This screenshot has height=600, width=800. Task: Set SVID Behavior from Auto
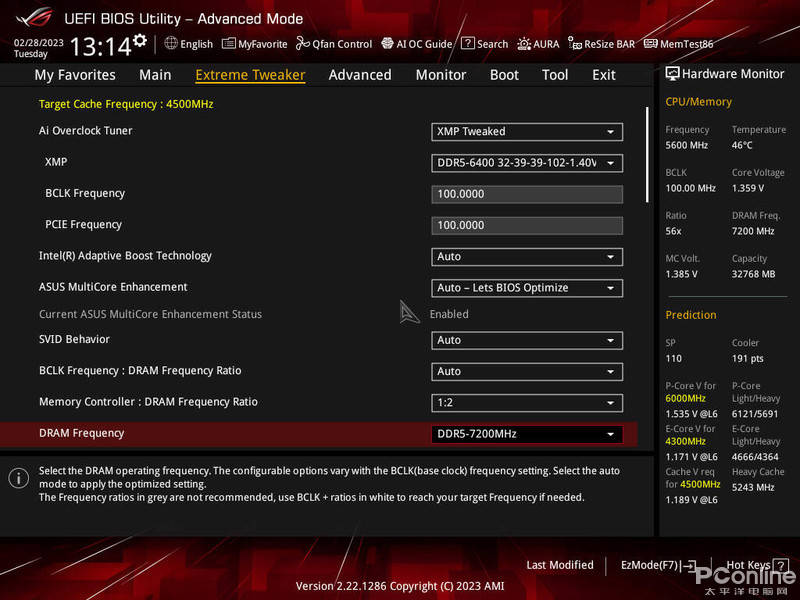tap(527, 340)
